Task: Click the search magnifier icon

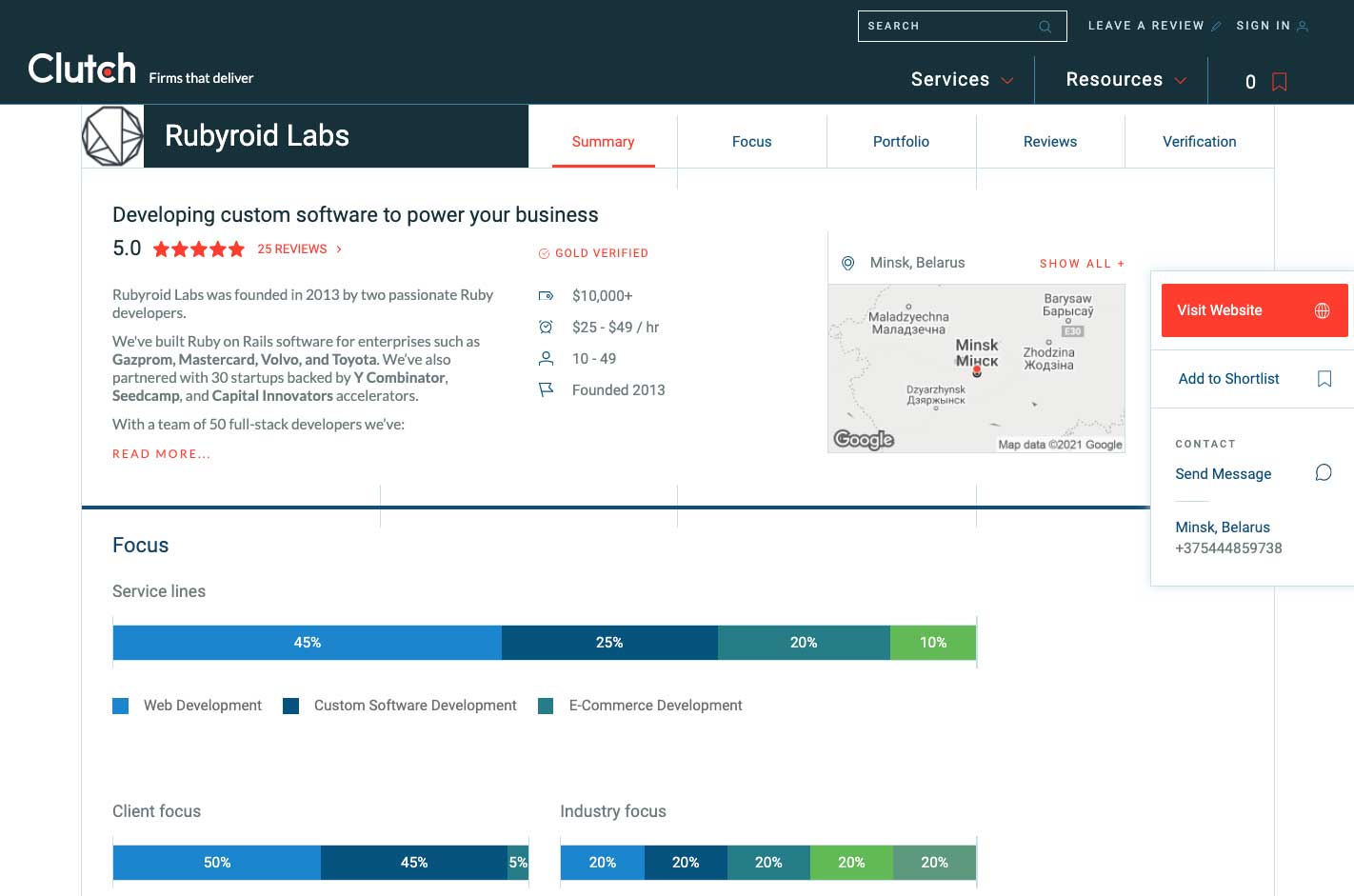Action: [1045, 27]
